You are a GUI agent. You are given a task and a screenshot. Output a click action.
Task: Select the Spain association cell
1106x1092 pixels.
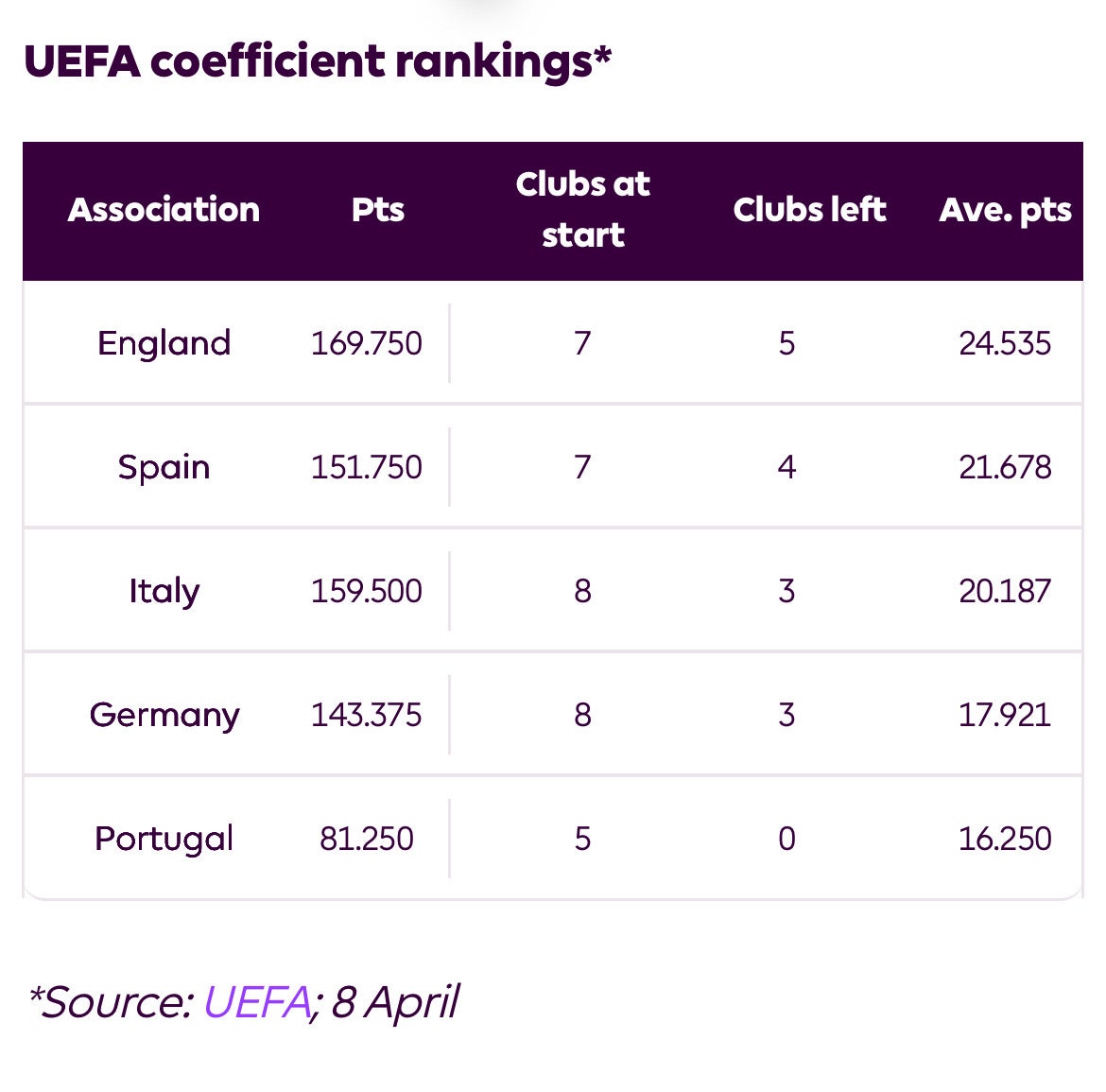pos(164,467)
